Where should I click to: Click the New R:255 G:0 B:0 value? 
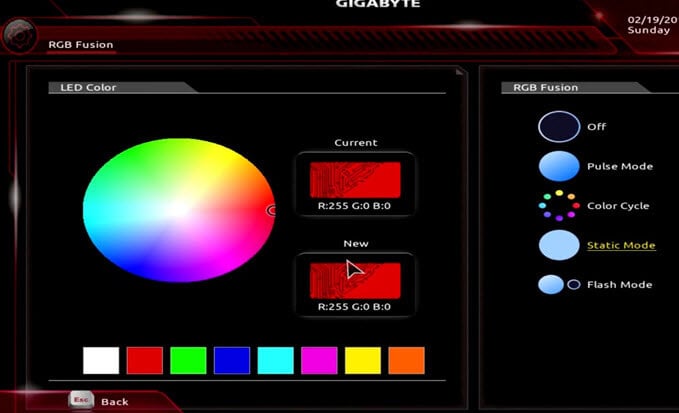point(354,307)
